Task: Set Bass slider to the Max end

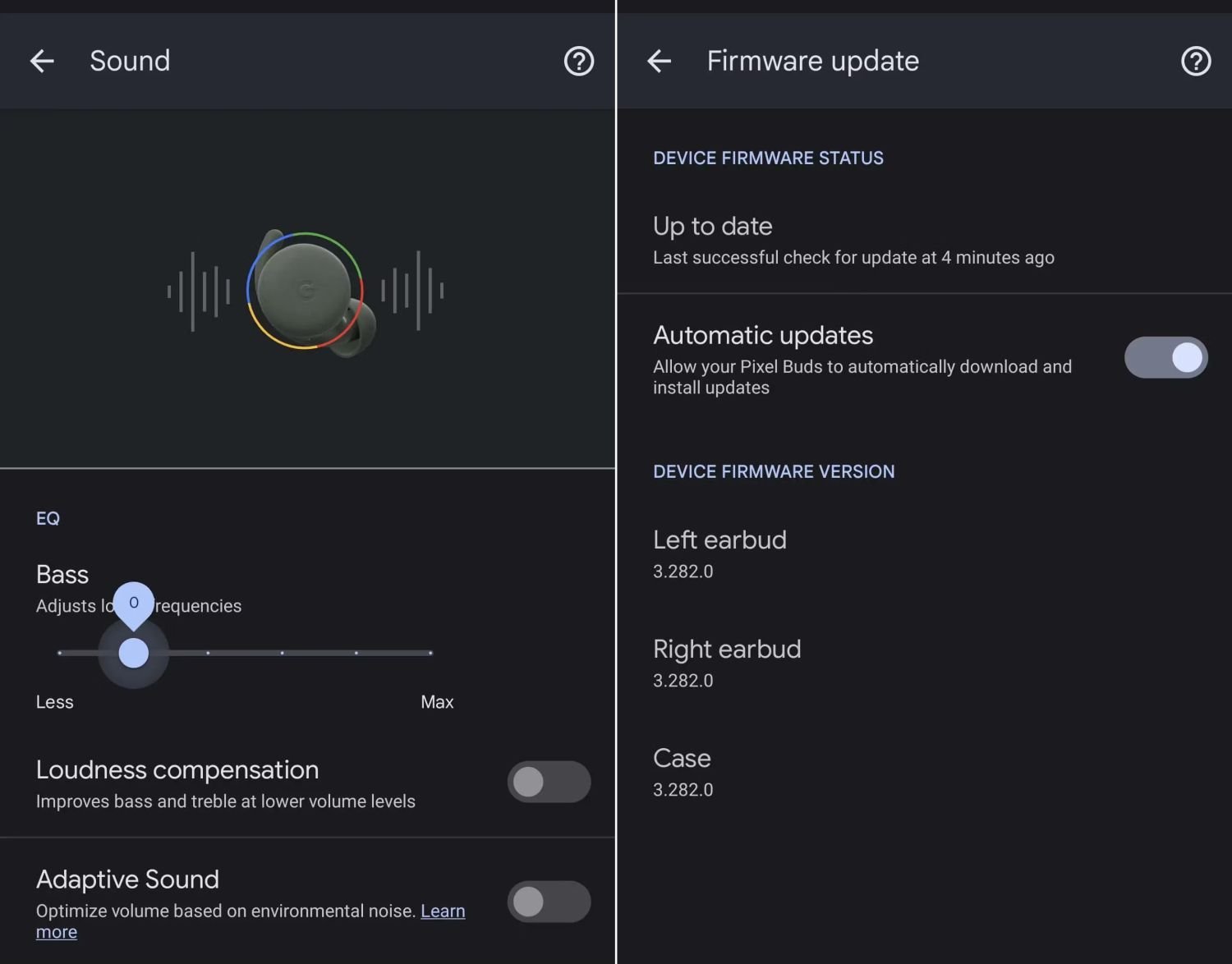Action: 430,654
